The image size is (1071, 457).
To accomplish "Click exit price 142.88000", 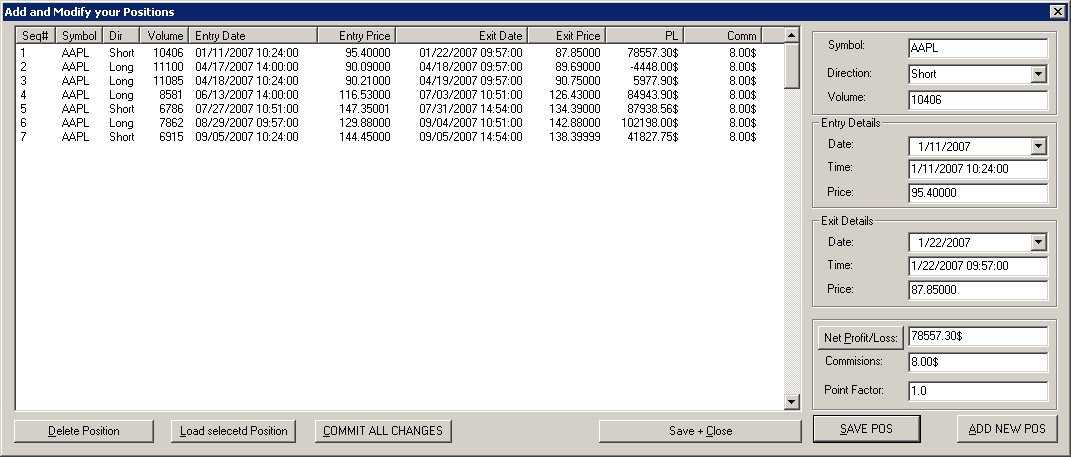I will [575, 123].
